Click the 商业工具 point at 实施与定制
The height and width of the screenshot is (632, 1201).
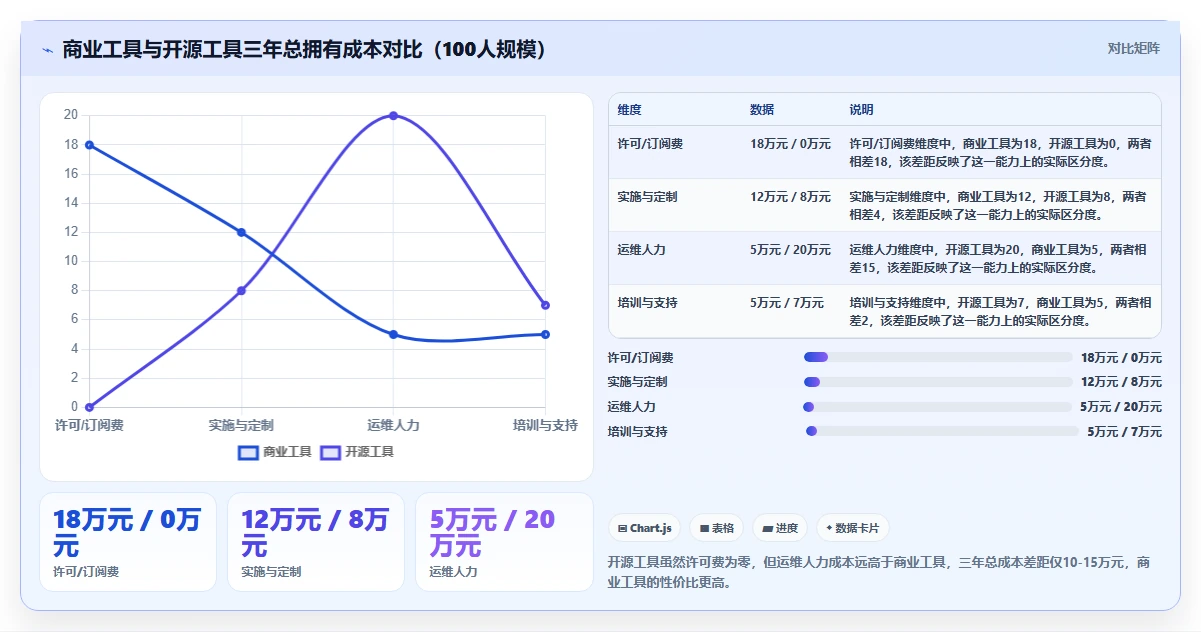click(x=241, y=232)
